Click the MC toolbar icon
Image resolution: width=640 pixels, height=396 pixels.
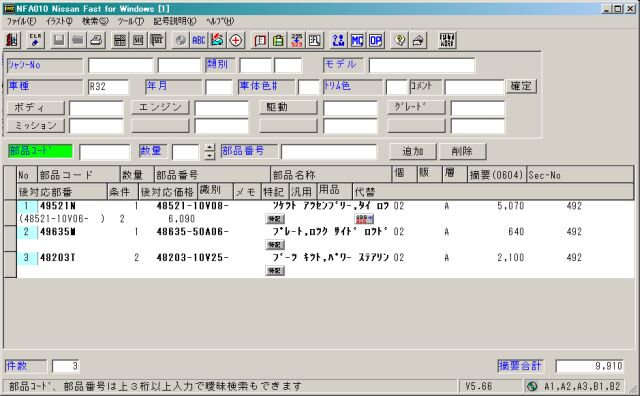[357, 40]
